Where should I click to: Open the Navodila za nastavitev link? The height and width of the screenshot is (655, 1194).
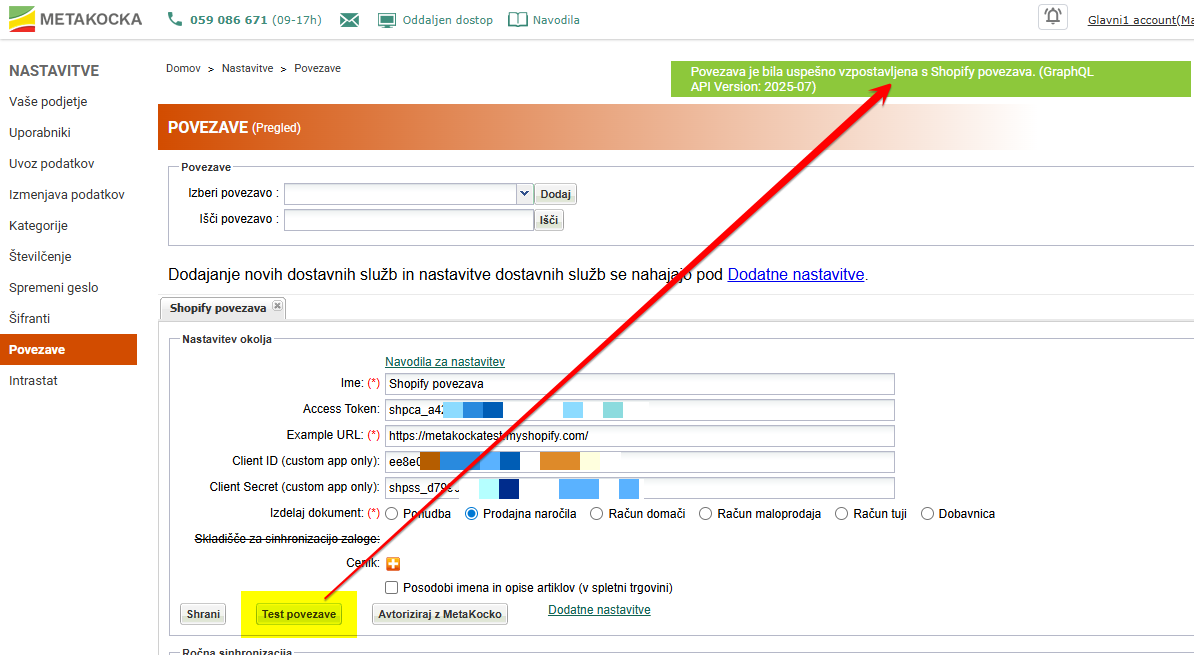pyautogui.click(x=445, y=362)
